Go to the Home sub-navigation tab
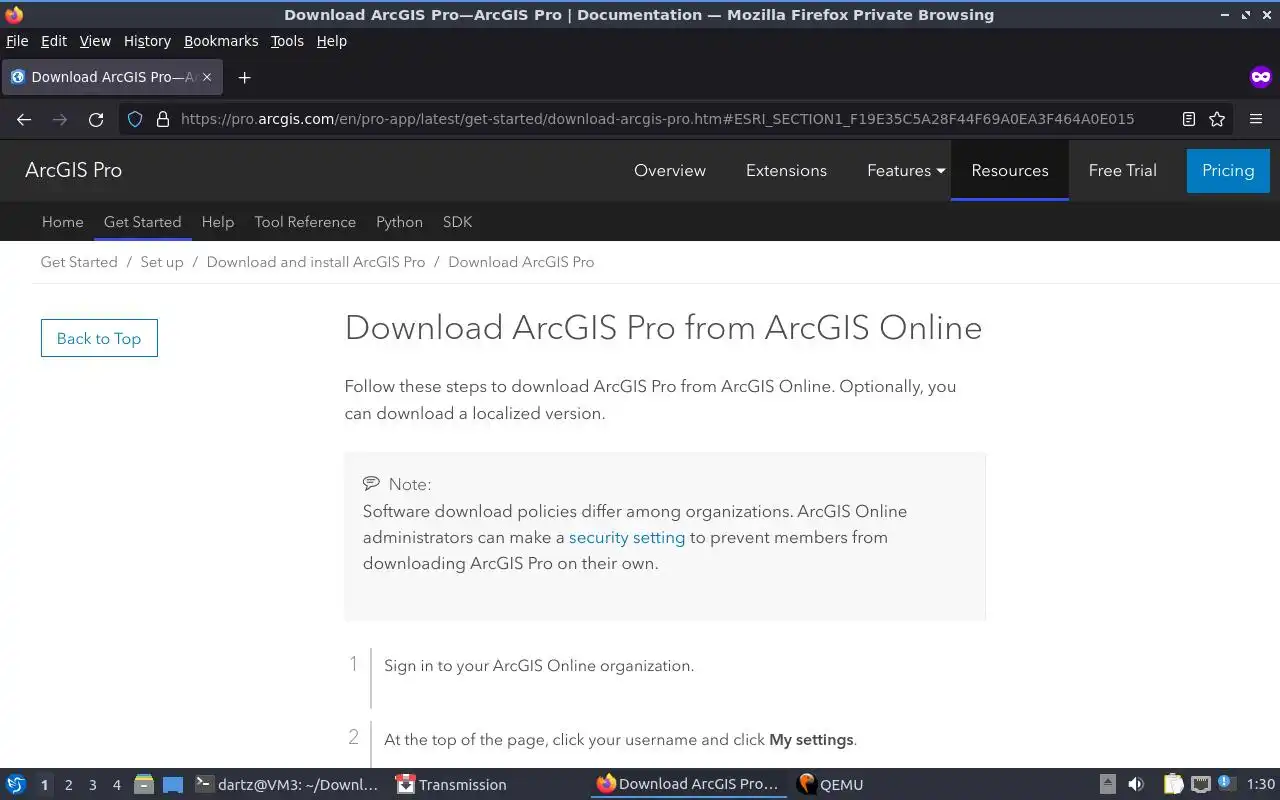 pos(62,222)
